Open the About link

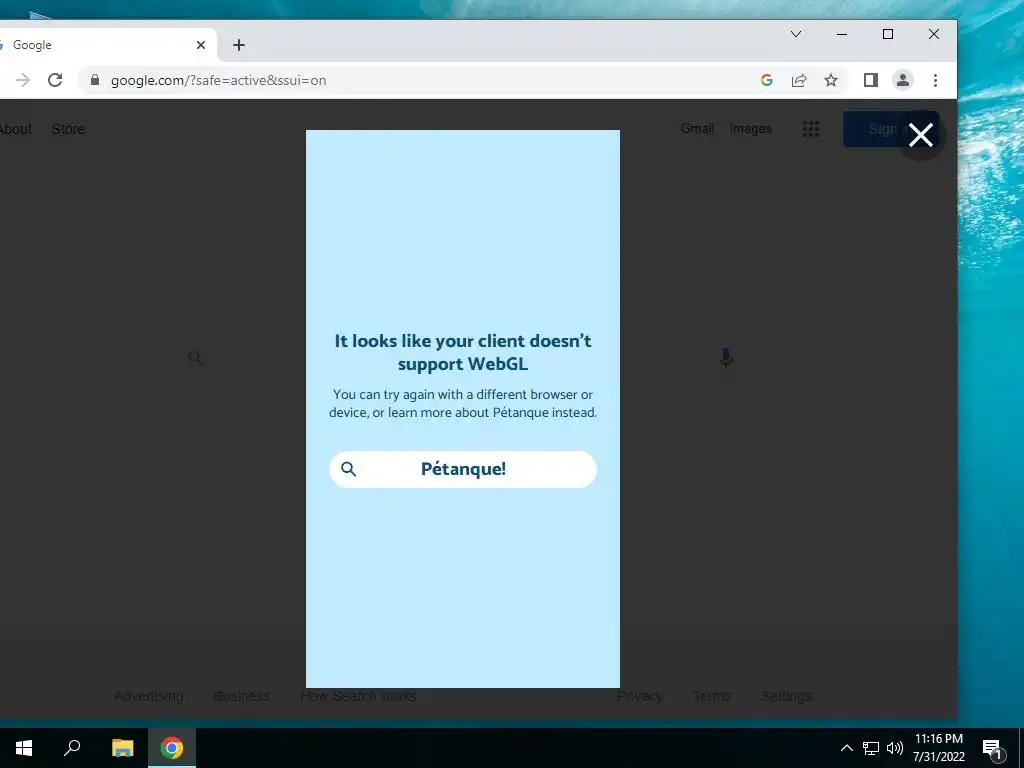pos(16,129)
